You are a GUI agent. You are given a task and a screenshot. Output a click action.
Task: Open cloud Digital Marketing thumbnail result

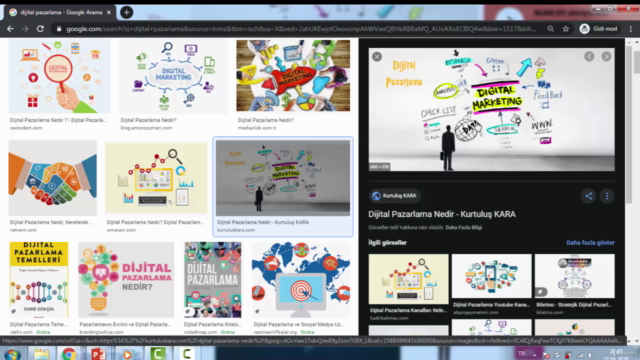coord(173,76)
